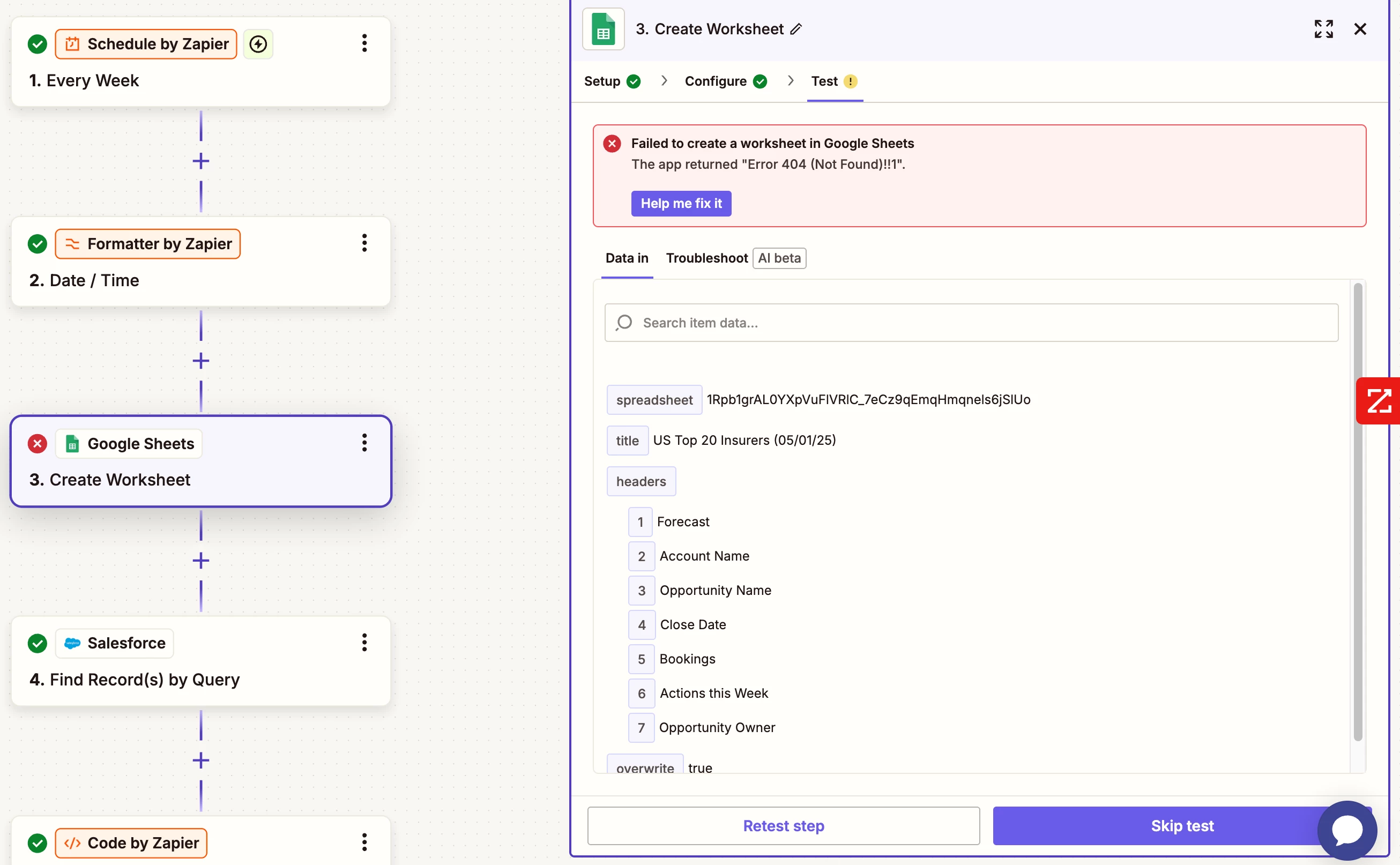Focus the Search item data field
1400x865 pixels.
(x=971, y=323)
